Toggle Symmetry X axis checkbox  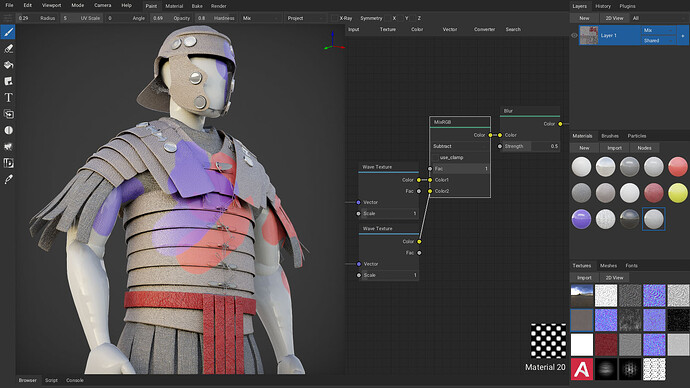pyautogui.click(x=388, y=18)
